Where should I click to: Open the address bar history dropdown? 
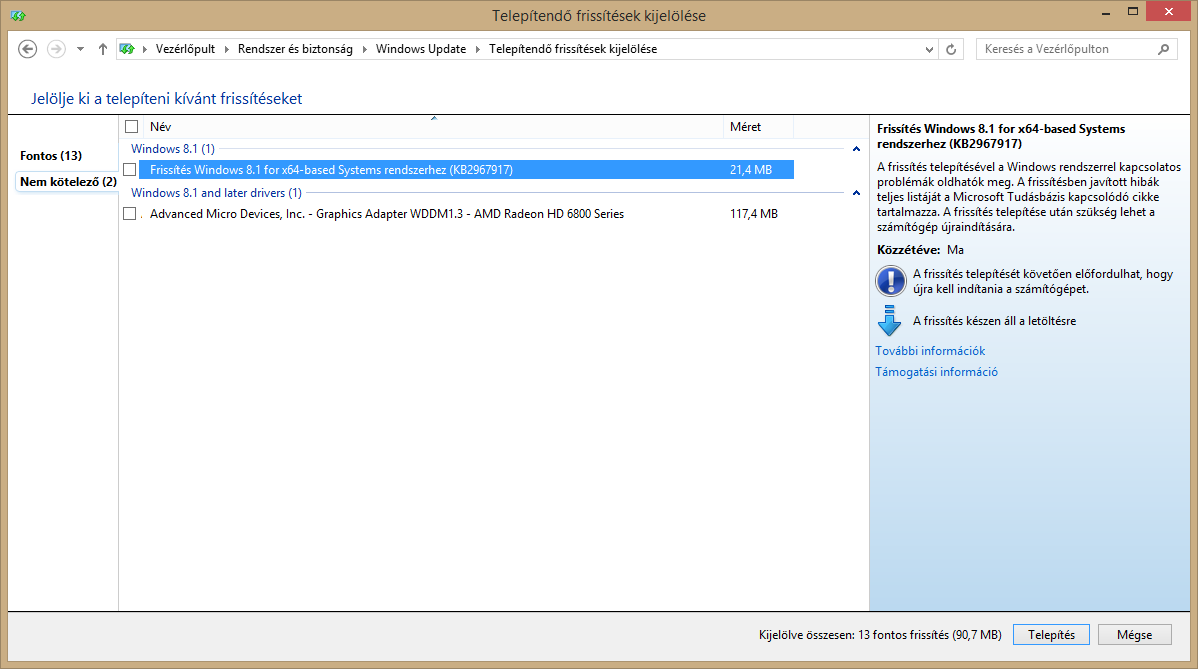click(x=929, y=49)
